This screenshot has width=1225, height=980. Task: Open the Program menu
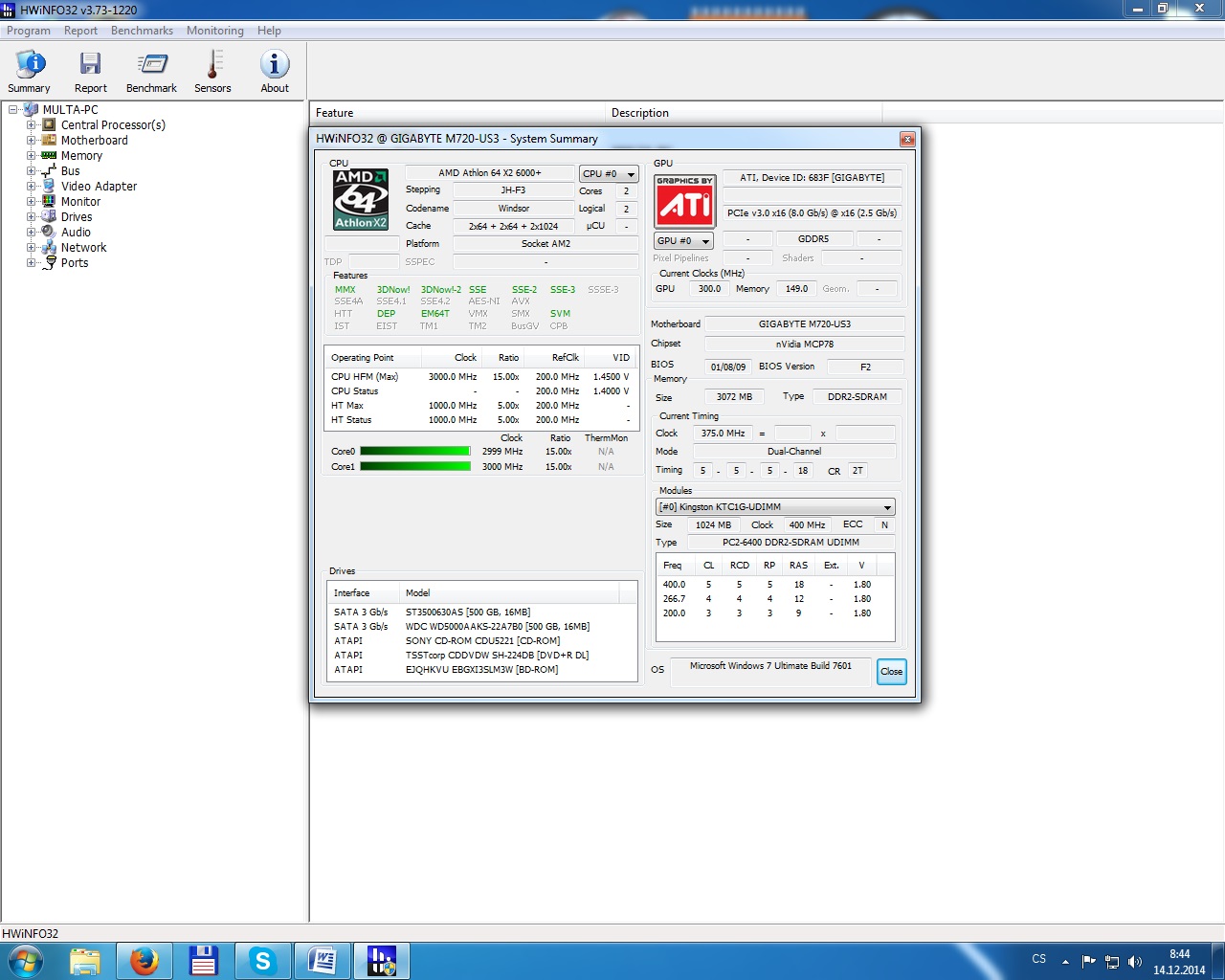(x=29, y=31)
